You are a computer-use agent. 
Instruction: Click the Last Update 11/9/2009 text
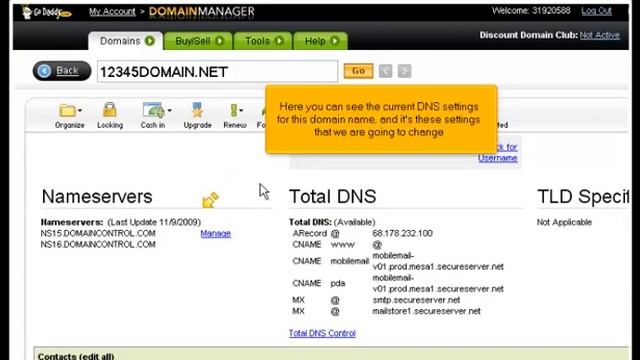tap(154, 222)
